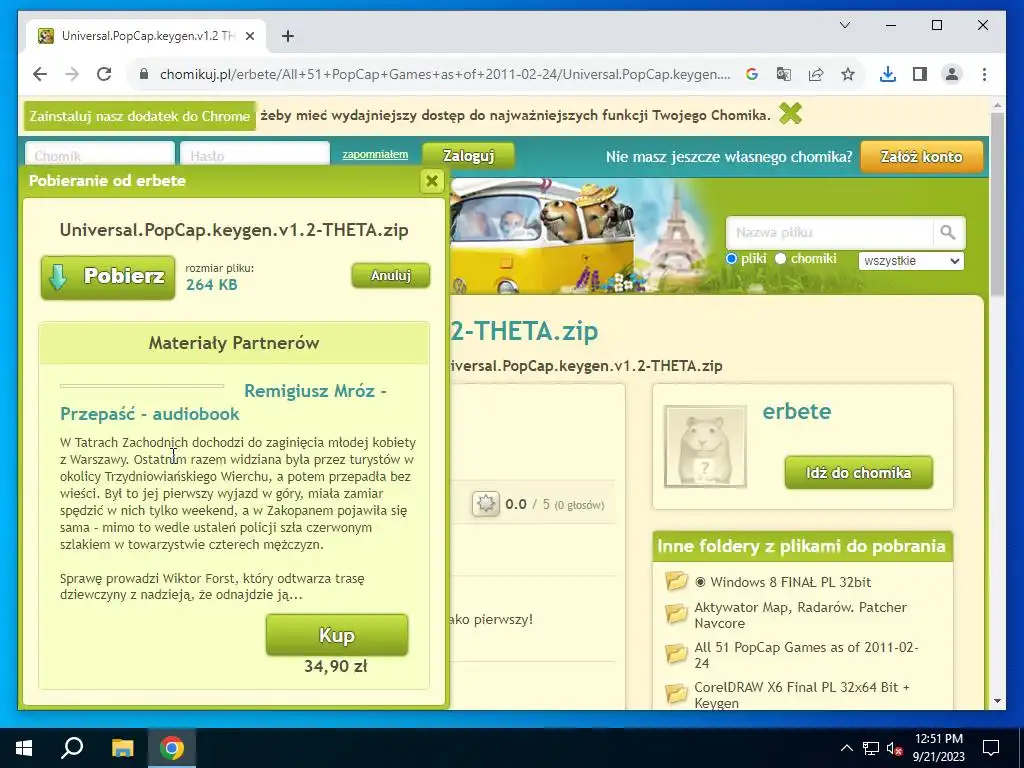Click the browser address bar URL

click(x=445, y=74)
